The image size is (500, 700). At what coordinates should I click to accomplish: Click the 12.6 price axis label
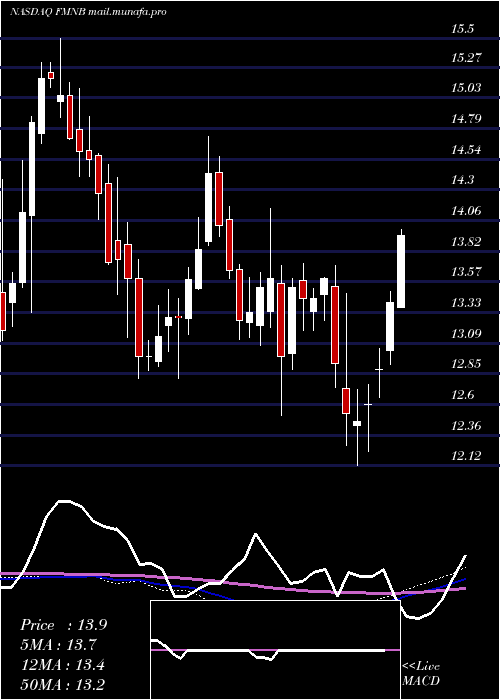click(x=462, y=395)
